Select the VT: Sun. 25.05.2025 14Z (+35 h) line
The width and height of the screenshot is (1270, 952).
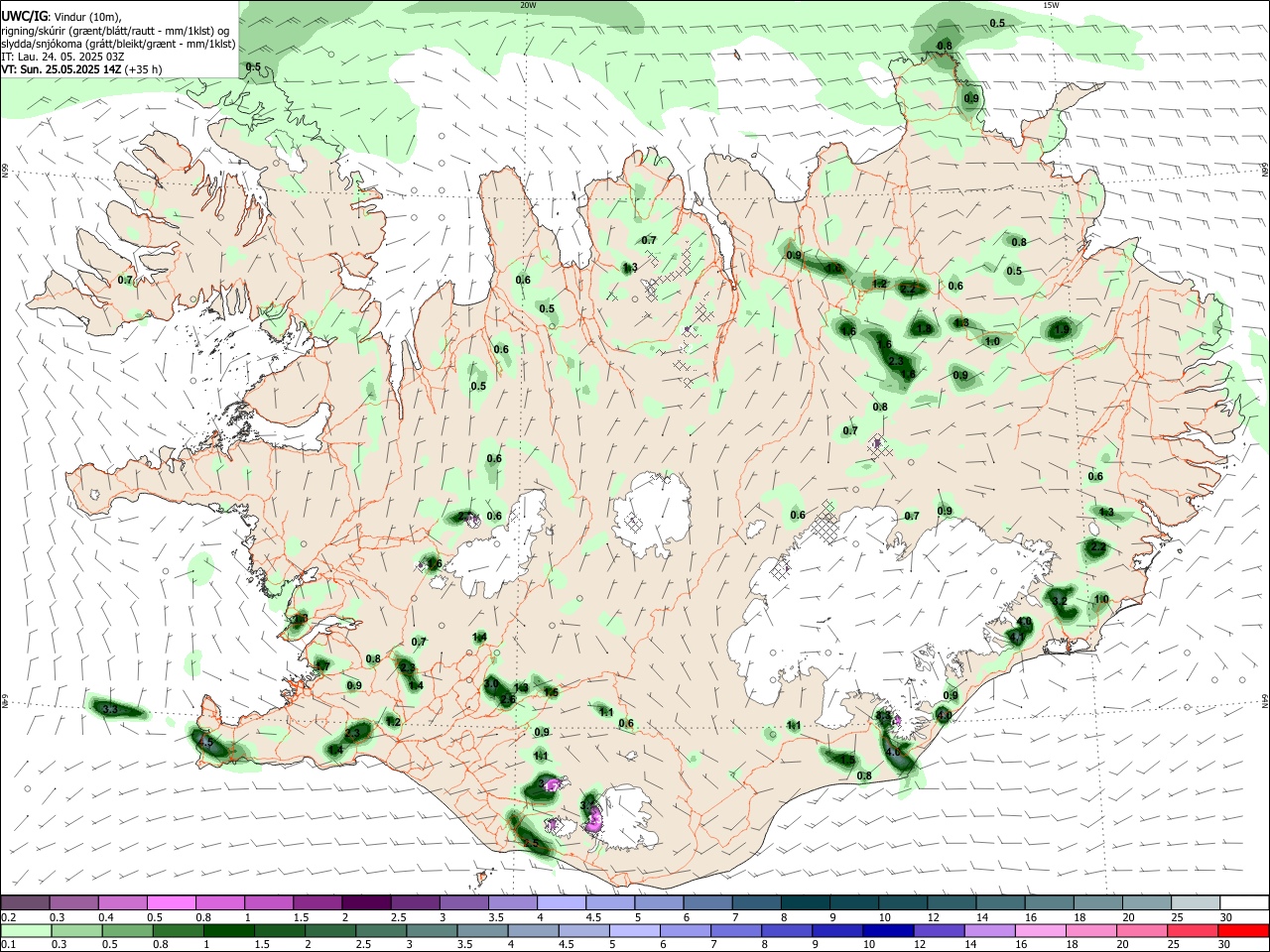pos(81,69)
